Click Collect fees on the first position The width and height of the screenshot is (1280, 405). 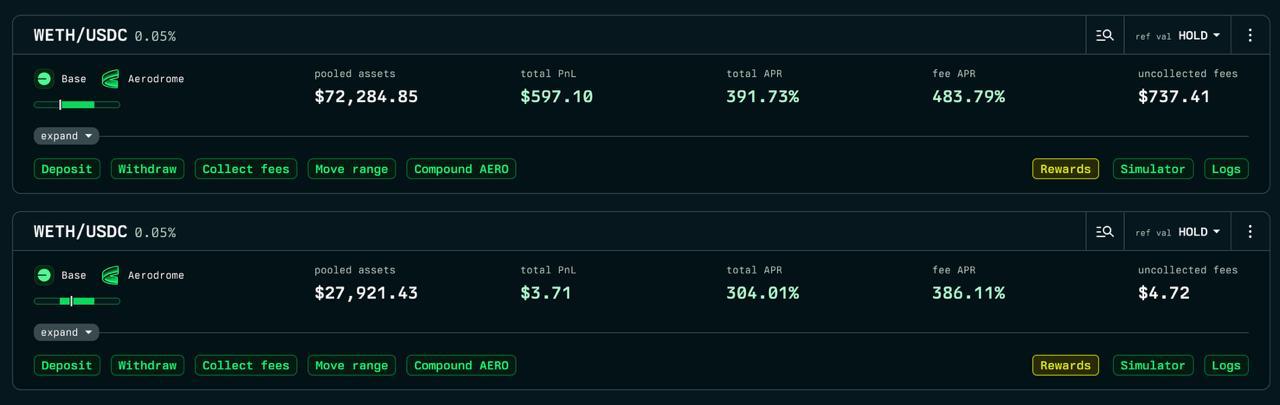246,169
